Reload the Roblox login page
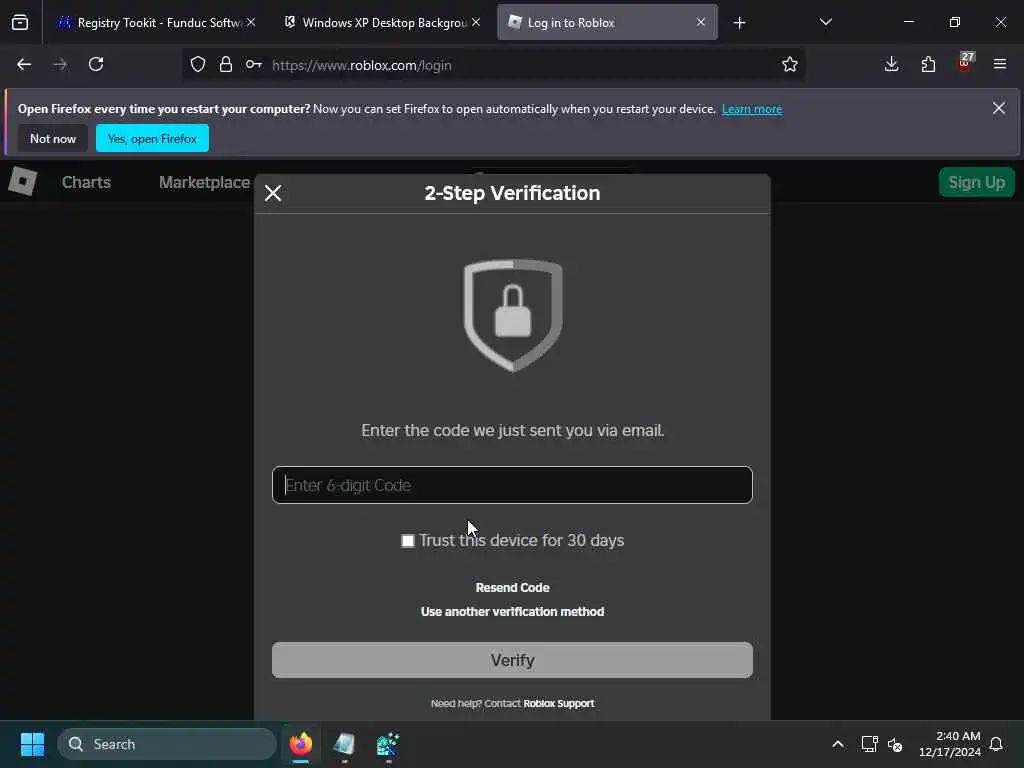Viewport: 1024px width, 768px height. click(96, 65)
